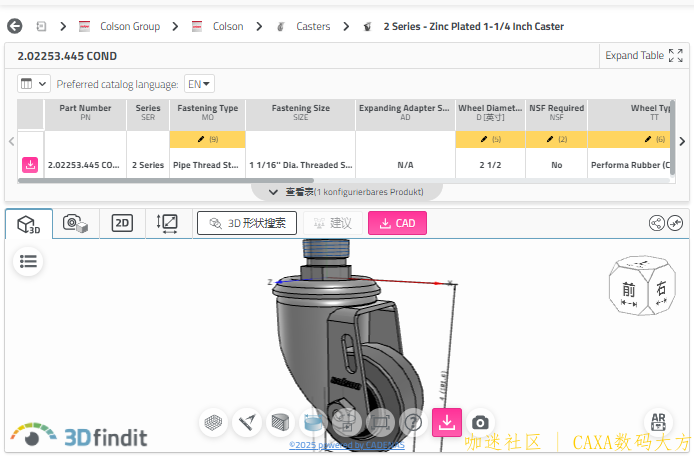Open the 3D view tab
Viewport: 694px width, 457px height.
tap(28, 224)
